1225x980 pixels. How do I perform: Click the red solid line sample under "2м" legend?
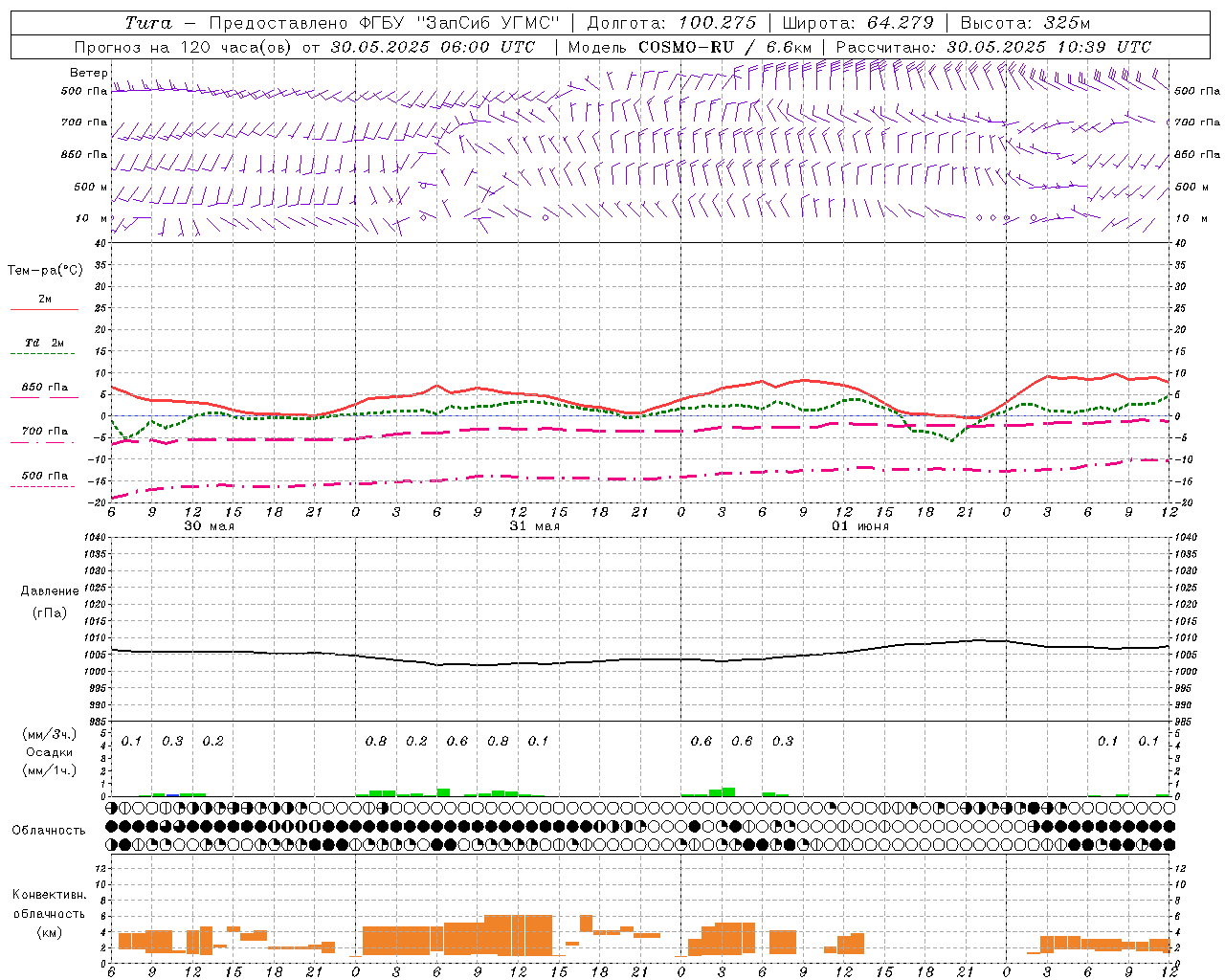44,310
